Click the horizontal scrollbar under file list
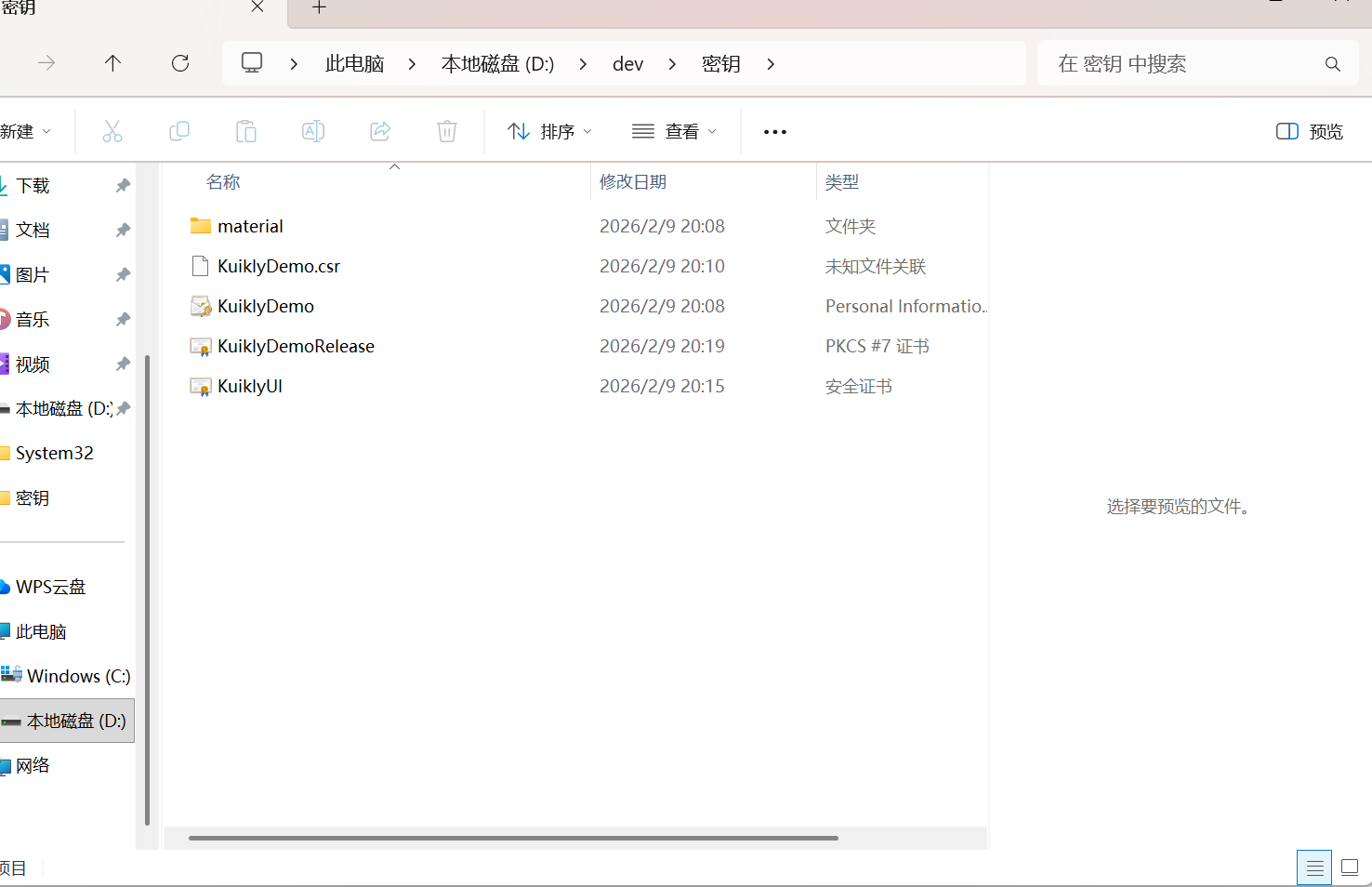The image size is (1372, 887). point(513,838)
